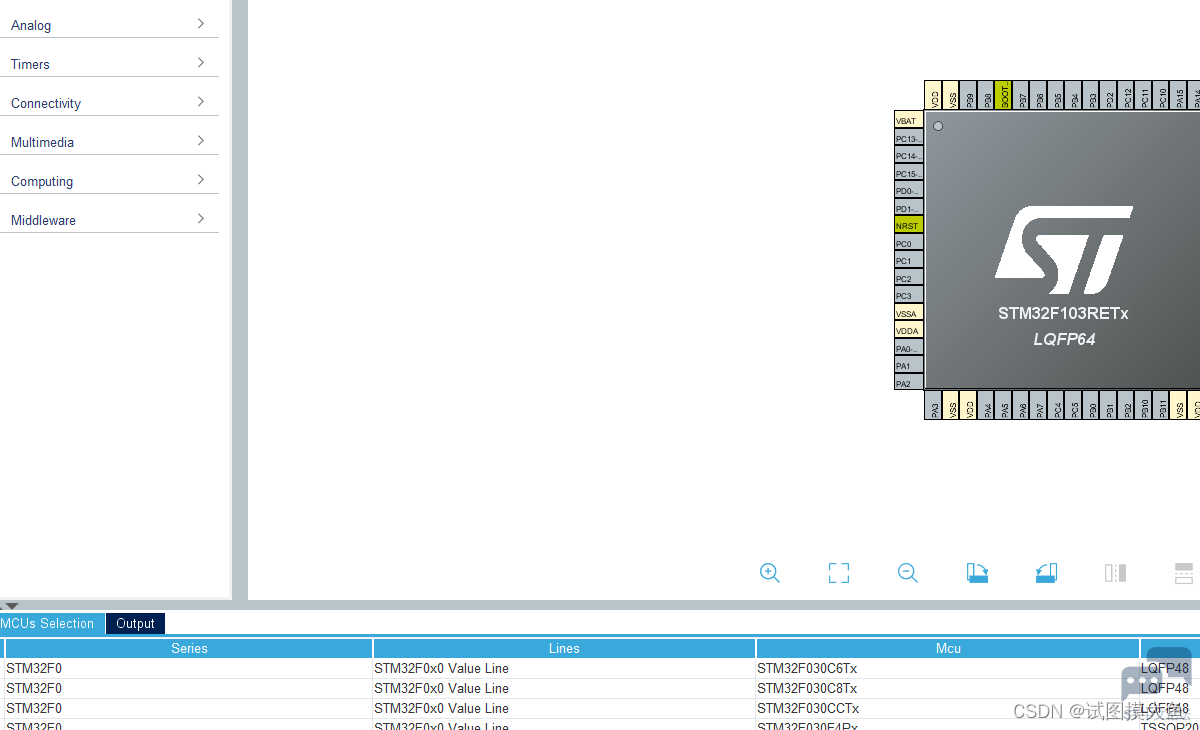Click the PA2 pin on the left side
1200x730 pixels.
pos(909,383)
